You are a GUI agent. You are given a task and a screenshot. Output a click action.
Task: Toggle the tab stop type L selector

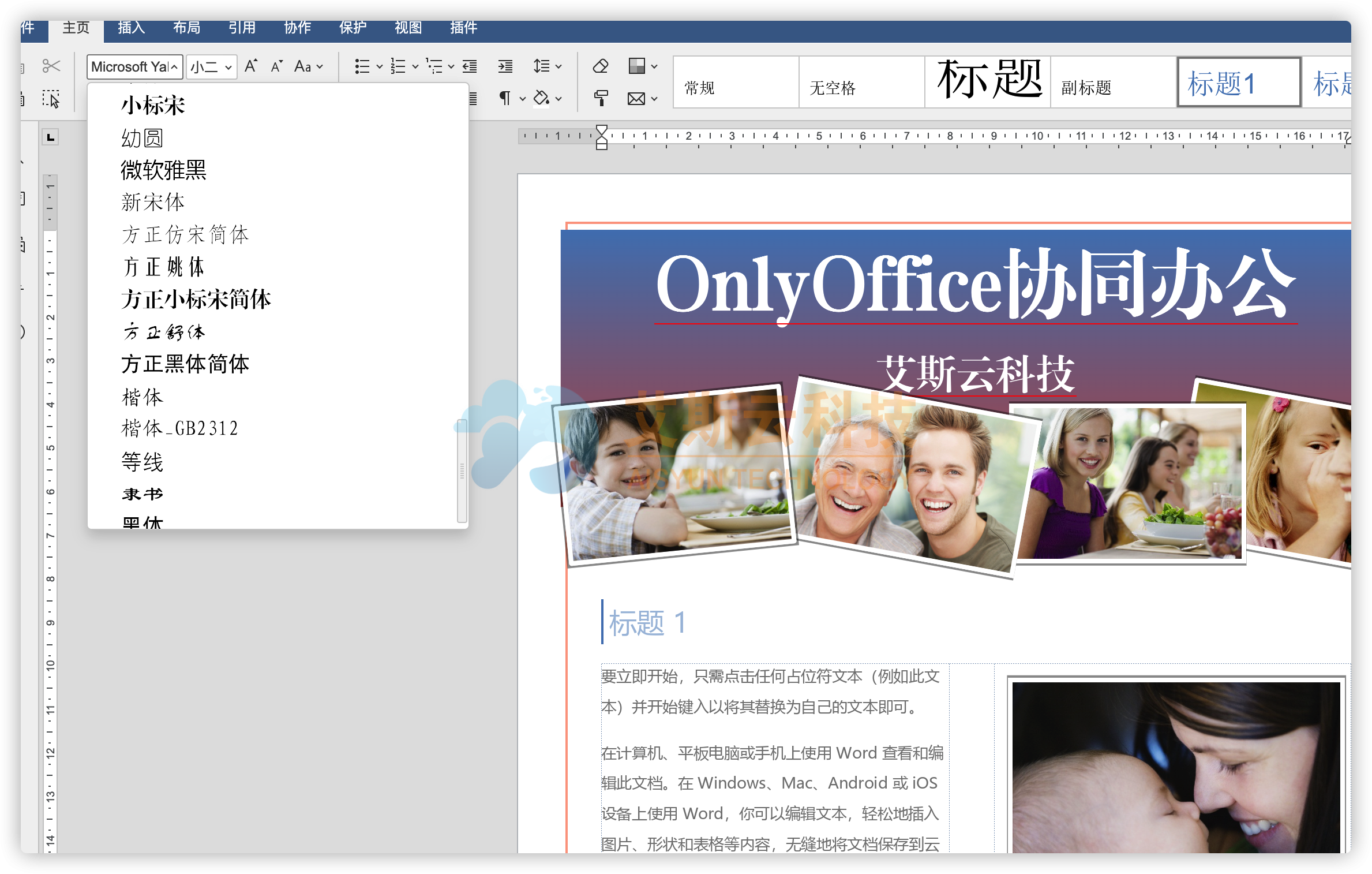pyautogui.click(x=51, y=137)
